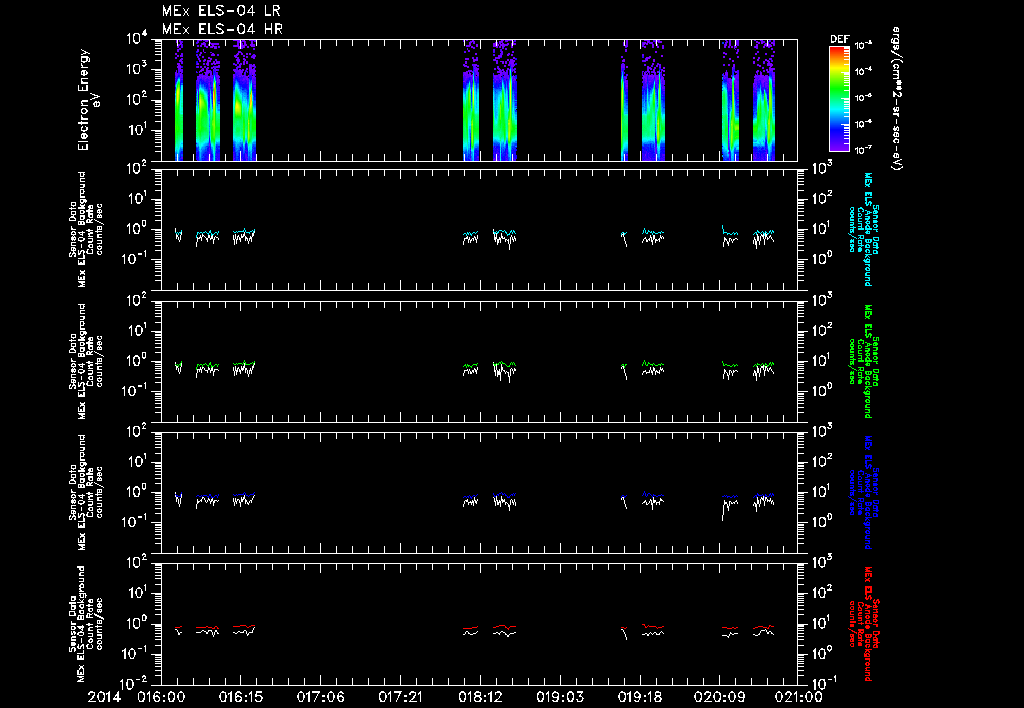Click the 10^4 tick label on the spectrogram axis
Viewport: 1024px width, 708px height.
coord(136,39)
